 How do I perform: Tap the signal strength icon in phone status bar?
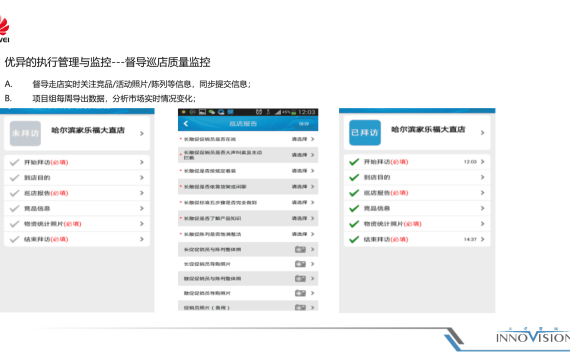[x=278, y=112]
